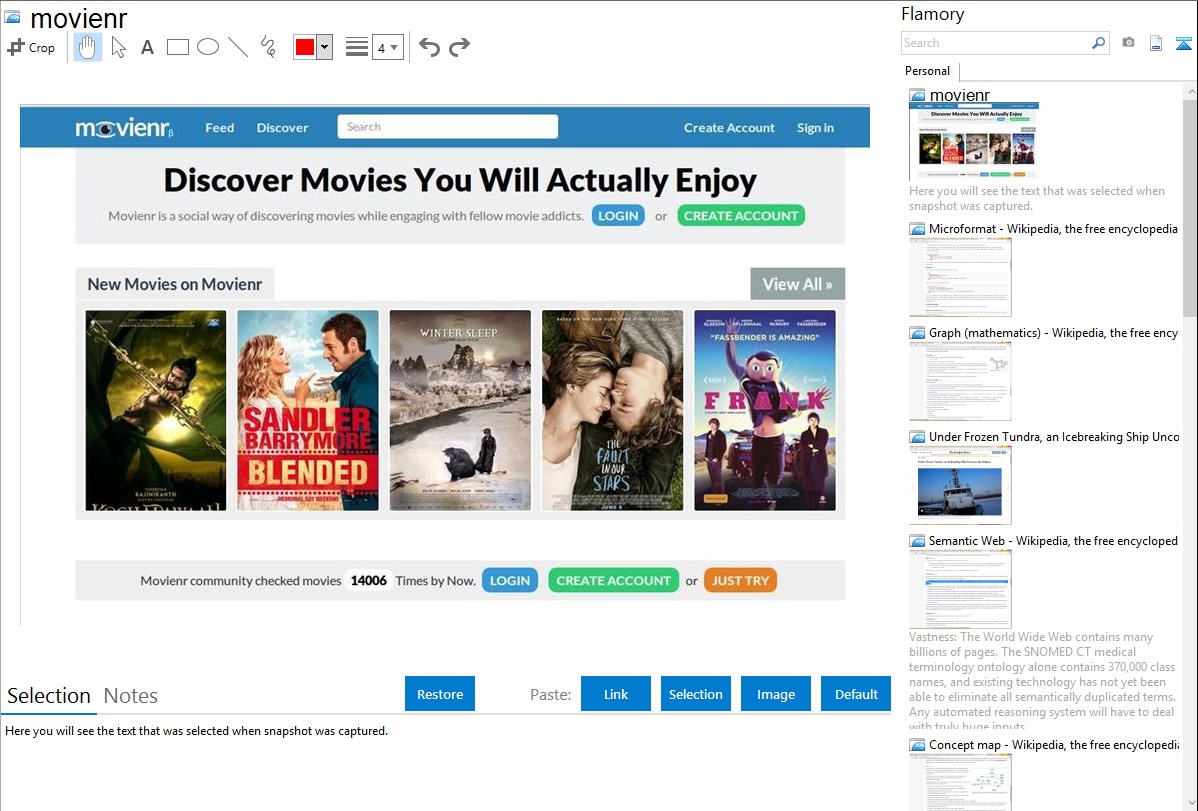Select the straight line tool
This screenshot has width=1198, height=811.
(238, 47)
